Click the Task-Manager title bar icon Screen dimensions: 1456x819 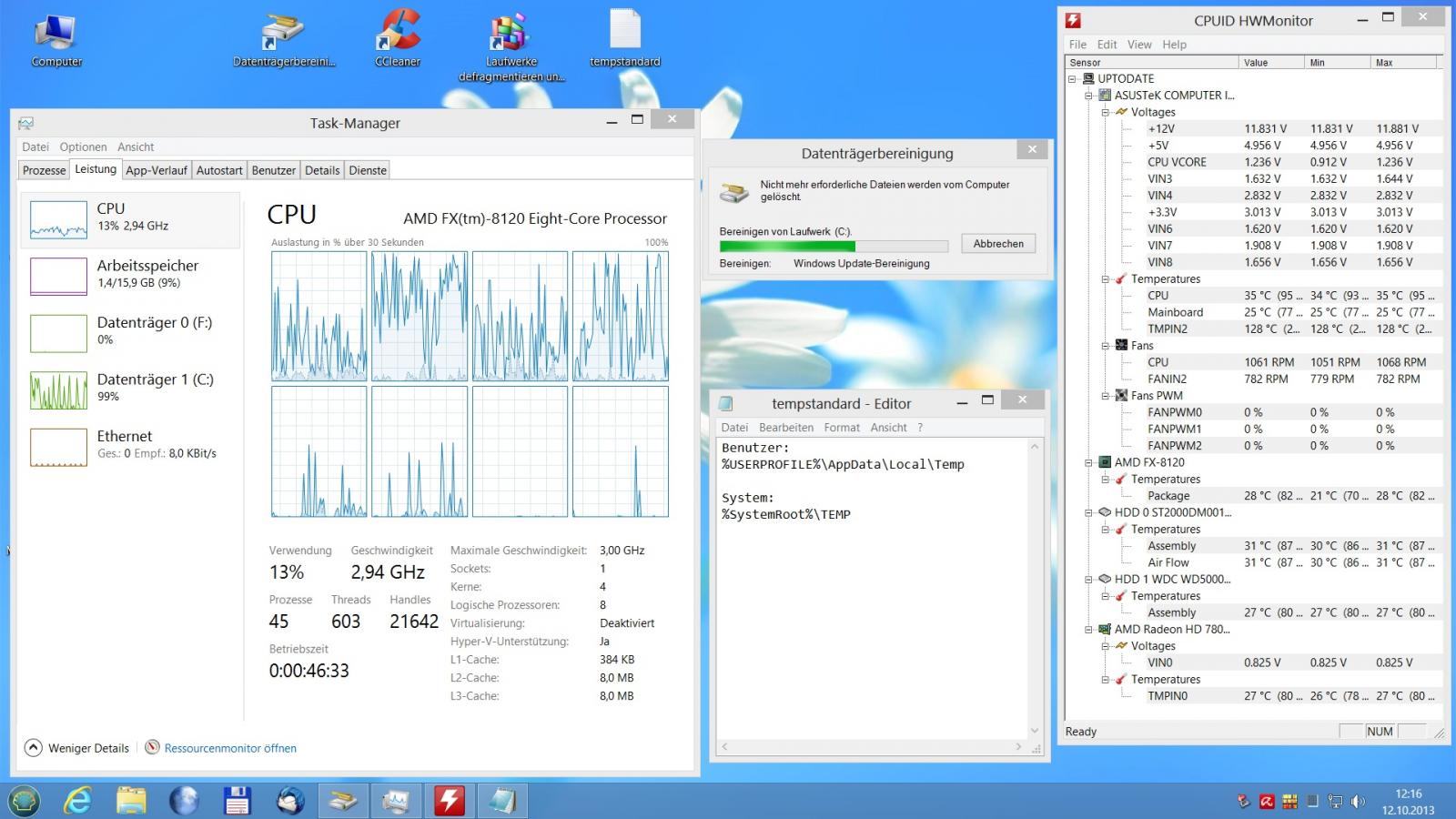[25, 123]
